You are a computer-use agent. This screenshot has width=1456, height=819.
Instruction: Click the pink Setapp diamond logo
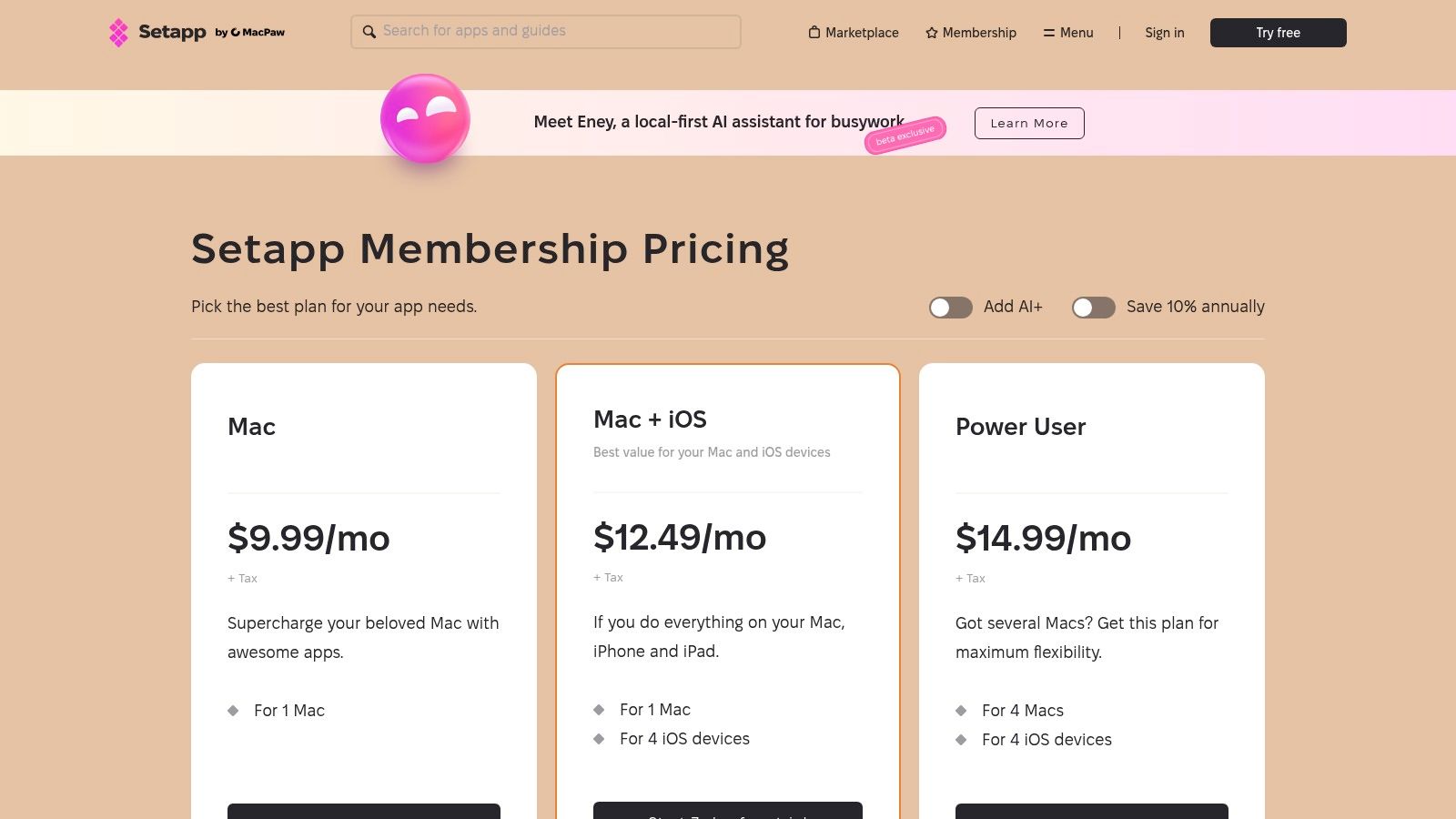pyautogui.click(x=119, y=32)
